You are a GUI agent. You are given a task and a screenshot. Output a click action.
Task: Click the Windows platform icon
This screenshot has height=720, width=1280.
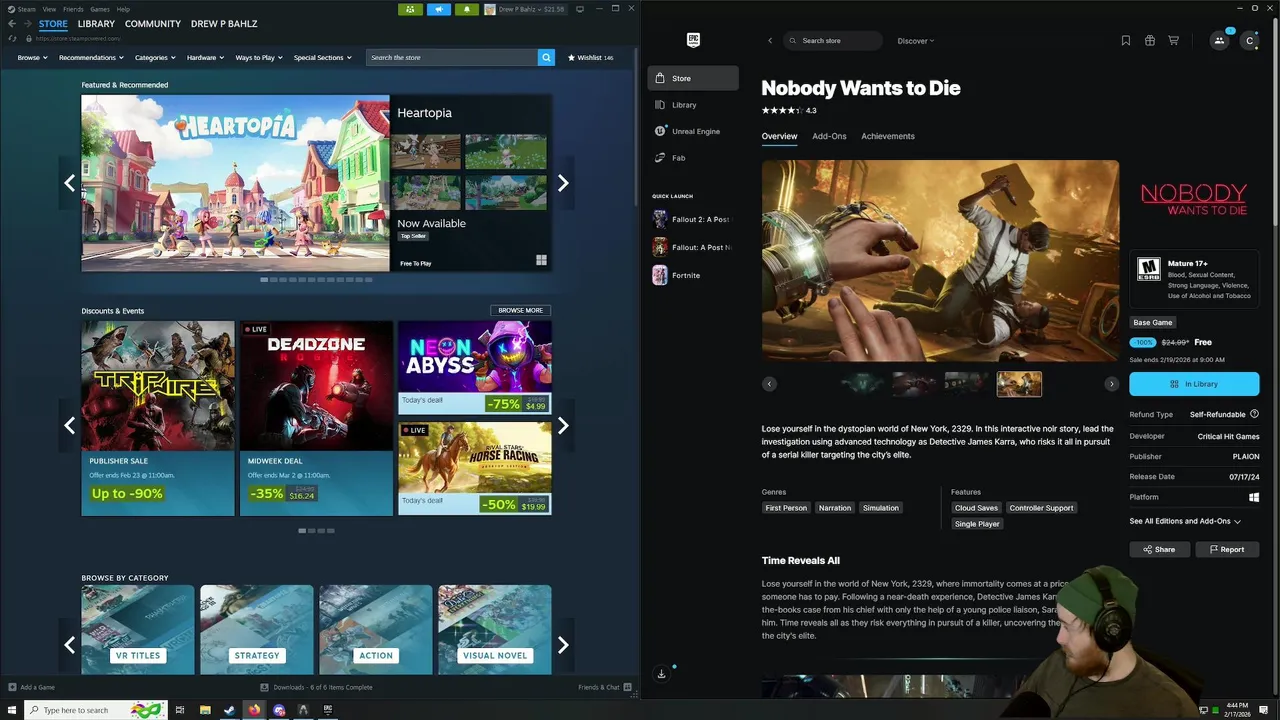click(1254, 497)
